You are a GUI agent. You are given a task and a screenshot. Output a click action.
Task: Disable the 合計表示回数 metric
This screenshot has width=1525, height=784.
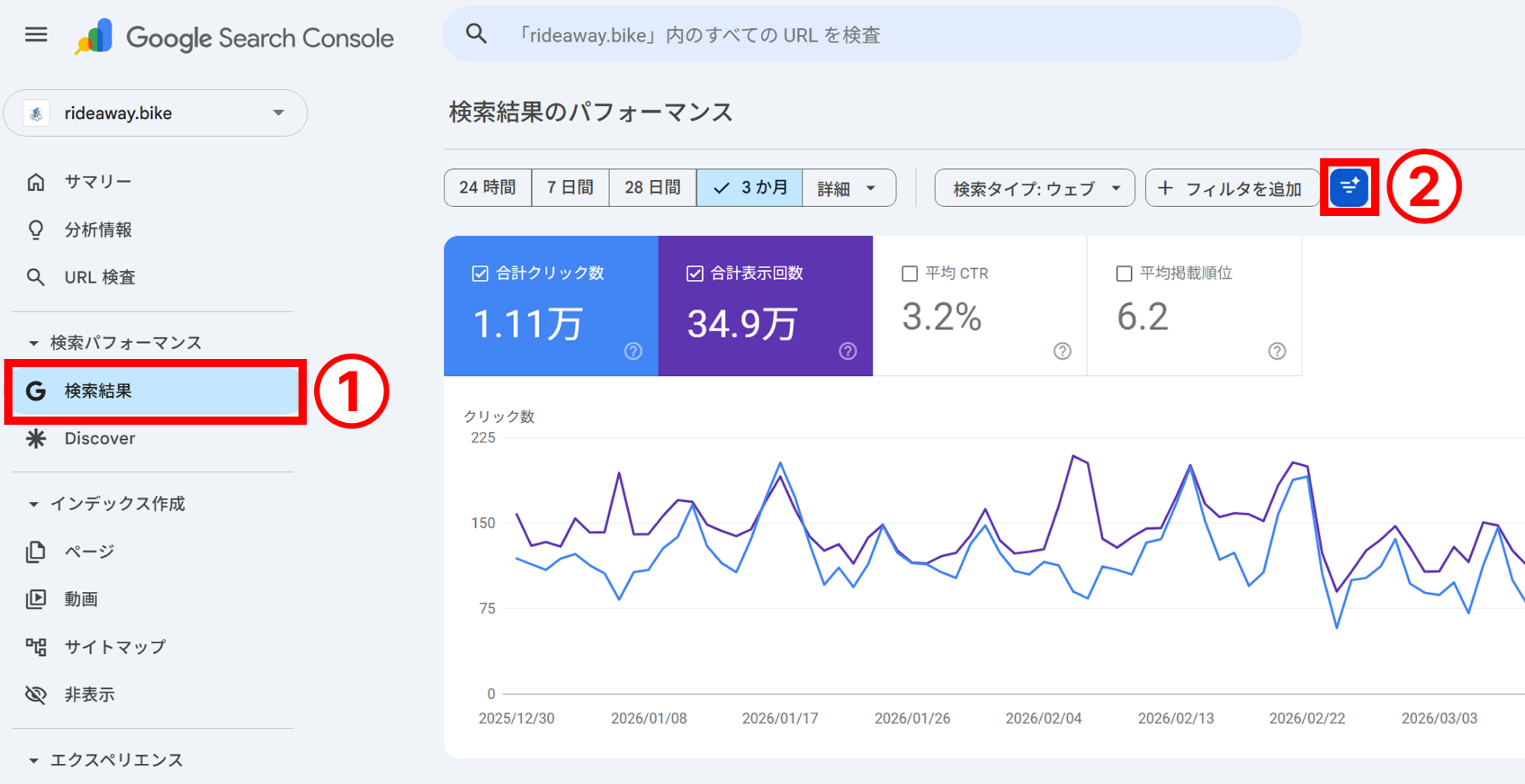click(694, 273)
